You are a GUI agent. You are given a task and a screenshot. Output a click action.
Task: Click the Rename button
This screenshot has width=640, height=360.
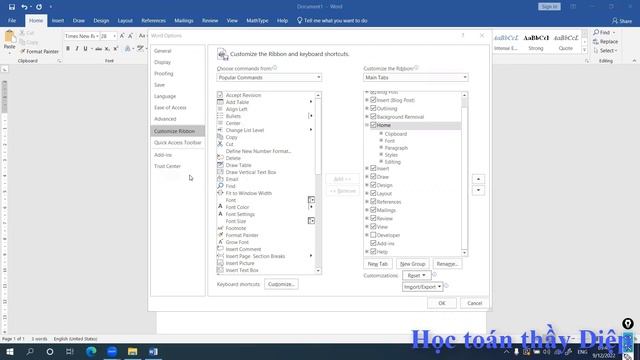point(447,264)
